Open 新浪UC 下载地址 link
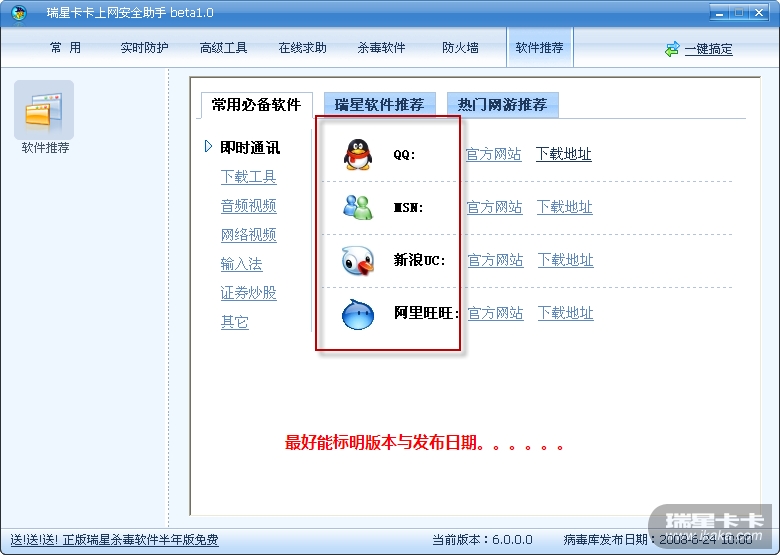The width and height of the screenshot is (780, 555). tap(566, 260)
